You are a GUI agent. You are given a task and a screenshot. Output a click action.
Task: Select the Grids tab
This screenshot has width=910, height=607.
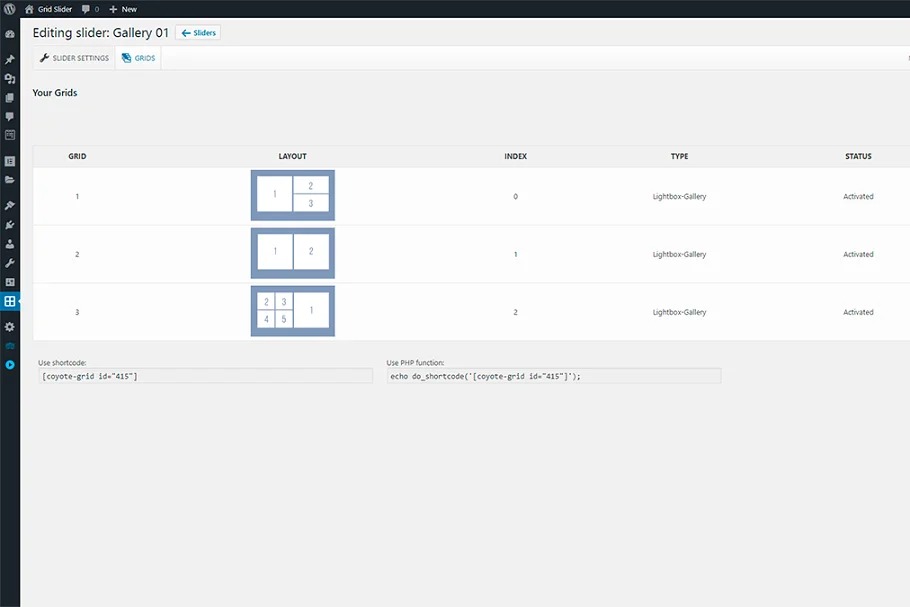[138, 58]
